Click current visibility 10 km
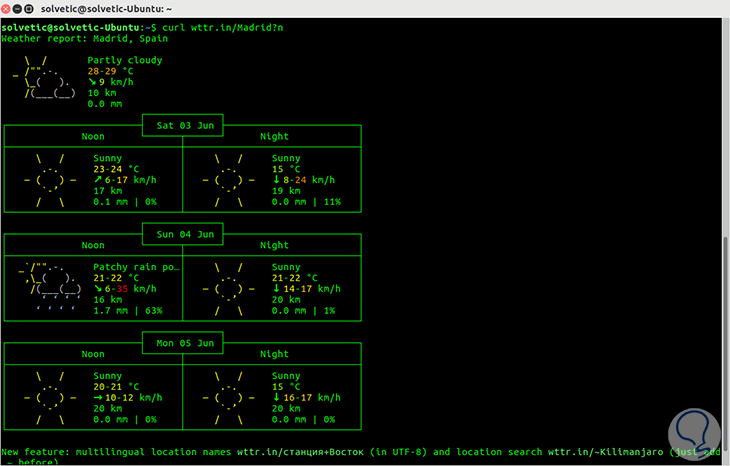The height and width of the screenshot is (466, 730). pyautogui.click(x=102, y=93)
